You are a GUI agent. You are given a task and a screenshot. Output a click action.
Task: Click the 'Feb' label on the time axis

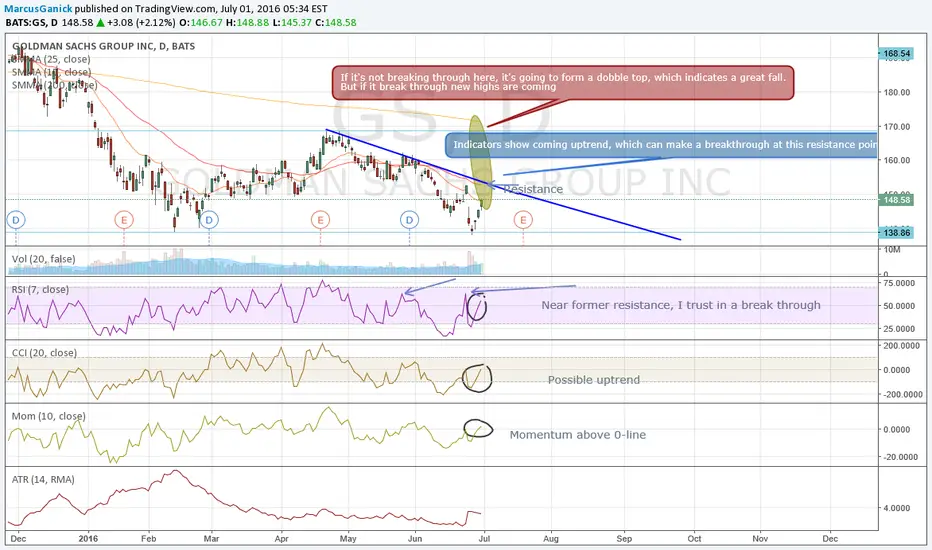149,539
